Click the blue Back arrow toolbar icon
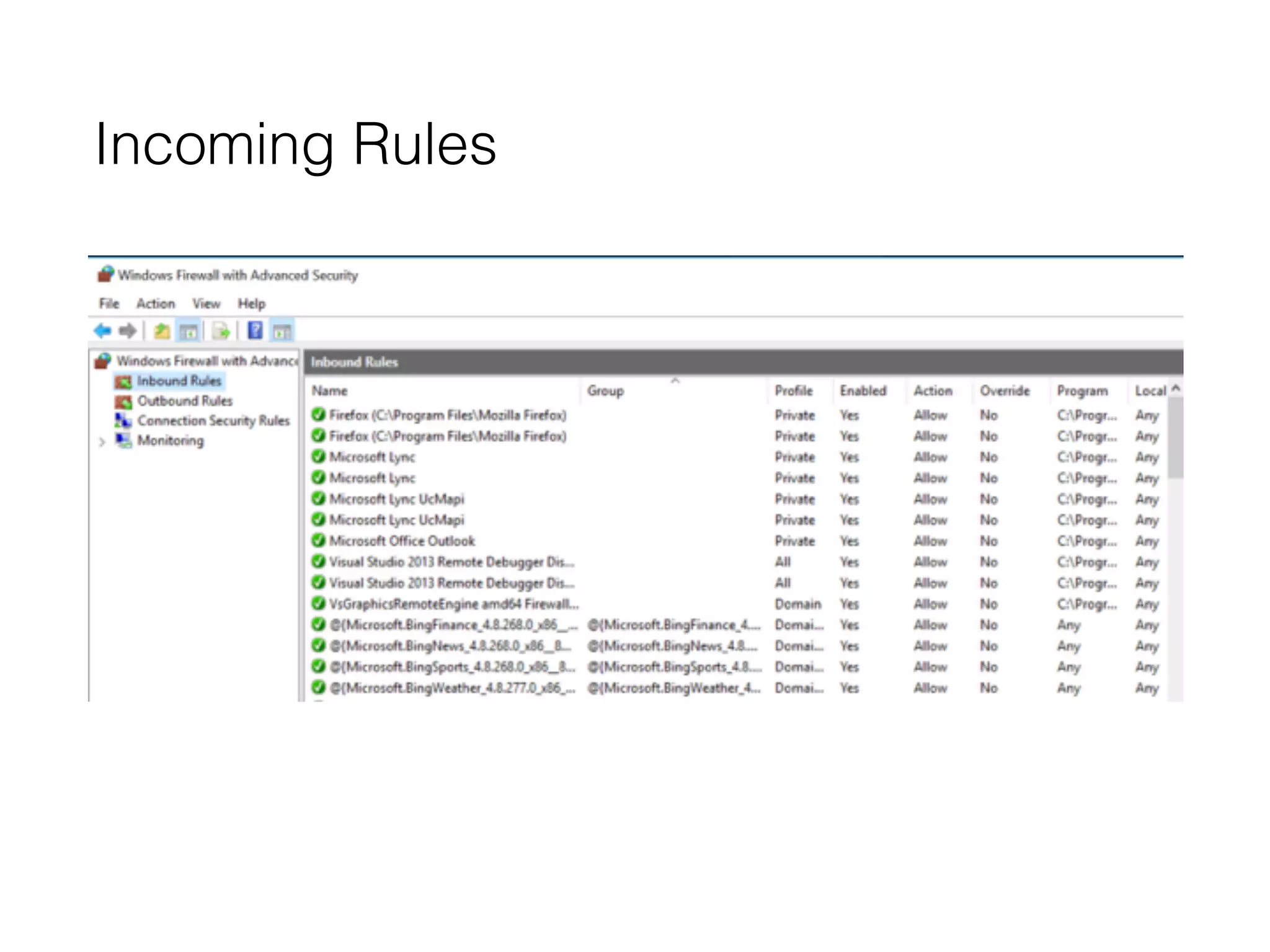This screenshot has height=952, width=1270. pyautogui.click(x=102, y=331)
